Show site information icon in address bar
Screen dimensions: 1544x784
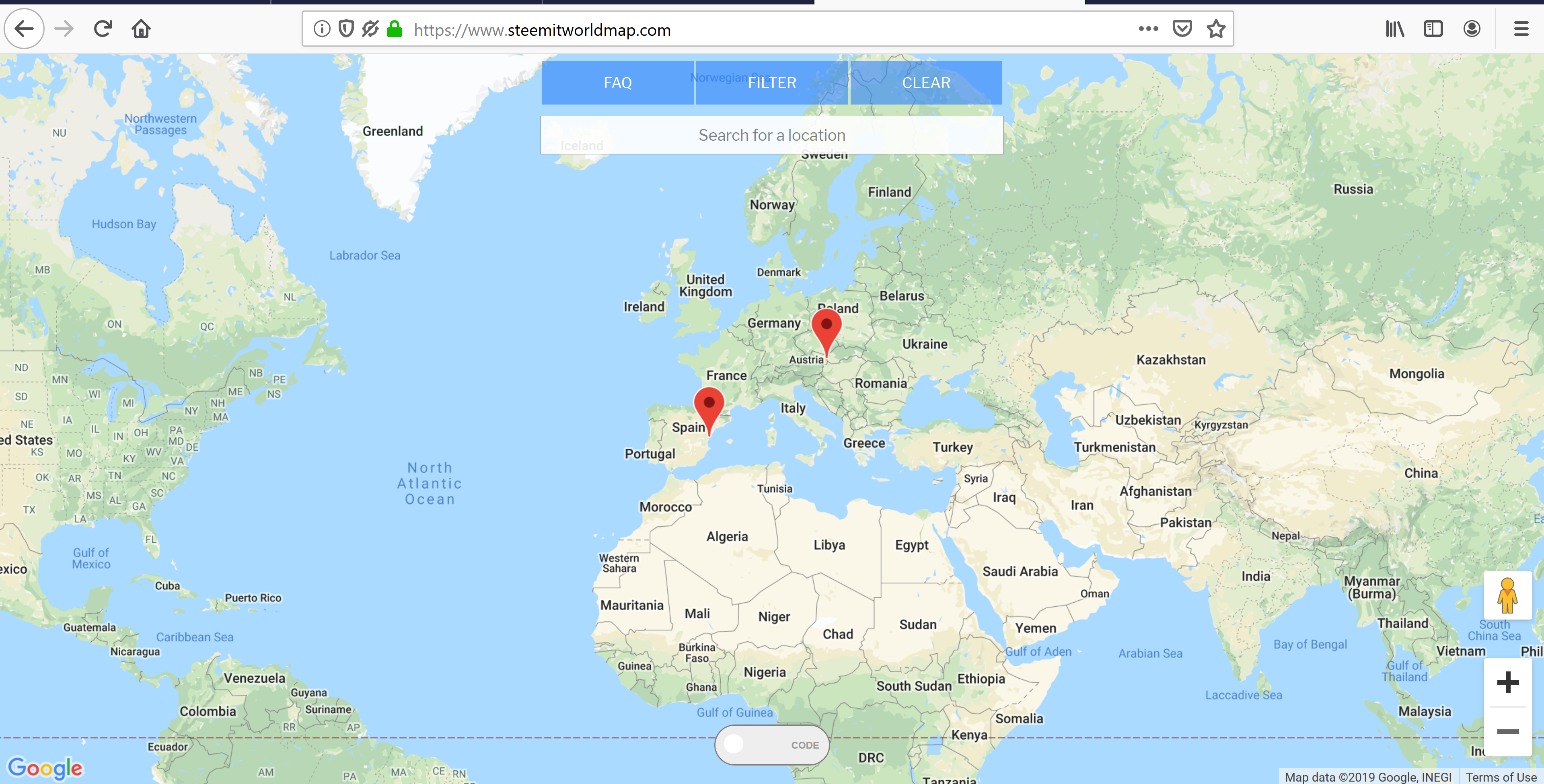(322, 29)
